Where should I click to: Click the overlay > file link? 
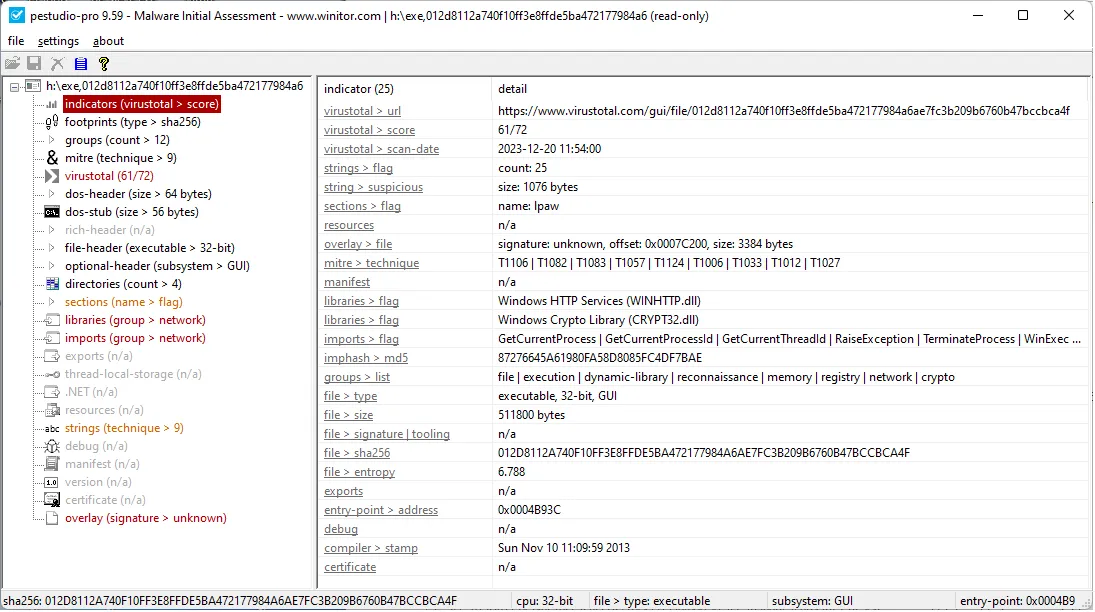tap(358, 244)
